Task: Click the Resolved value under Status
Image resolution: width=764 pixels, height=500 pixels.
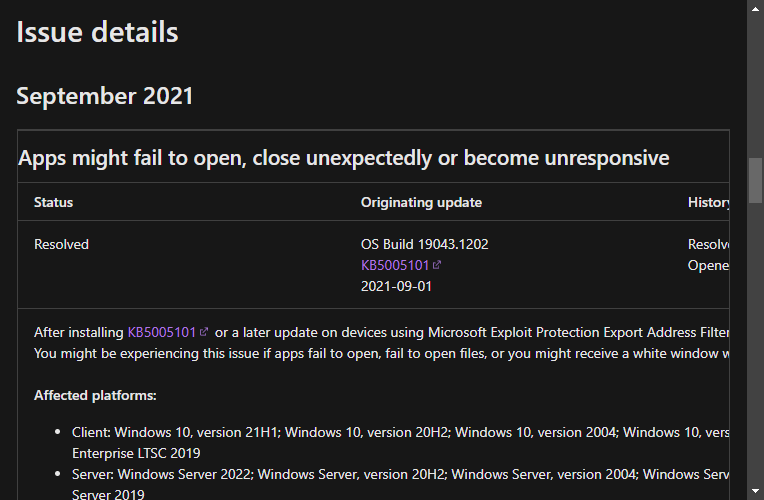Action: tap(61, 244)
